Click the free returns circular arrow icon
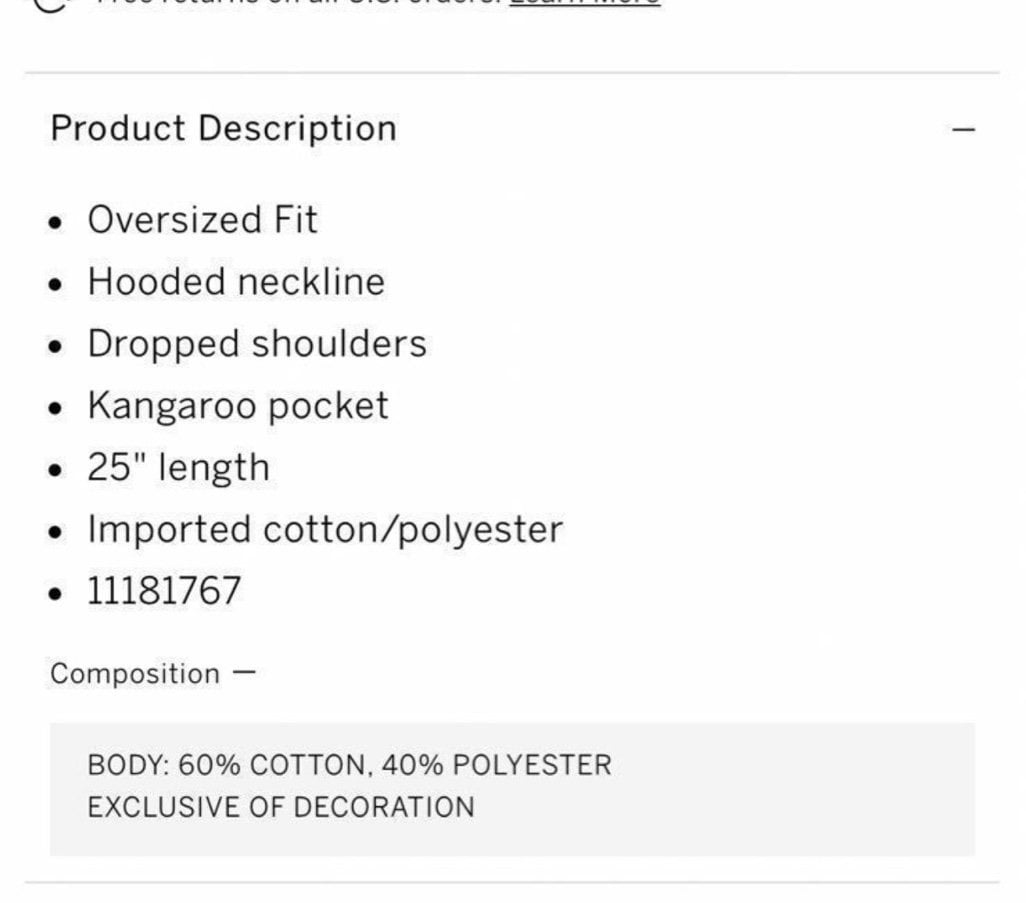This screenshot has width=1026, height=903. pyautogui.click(x=50, y=4)
